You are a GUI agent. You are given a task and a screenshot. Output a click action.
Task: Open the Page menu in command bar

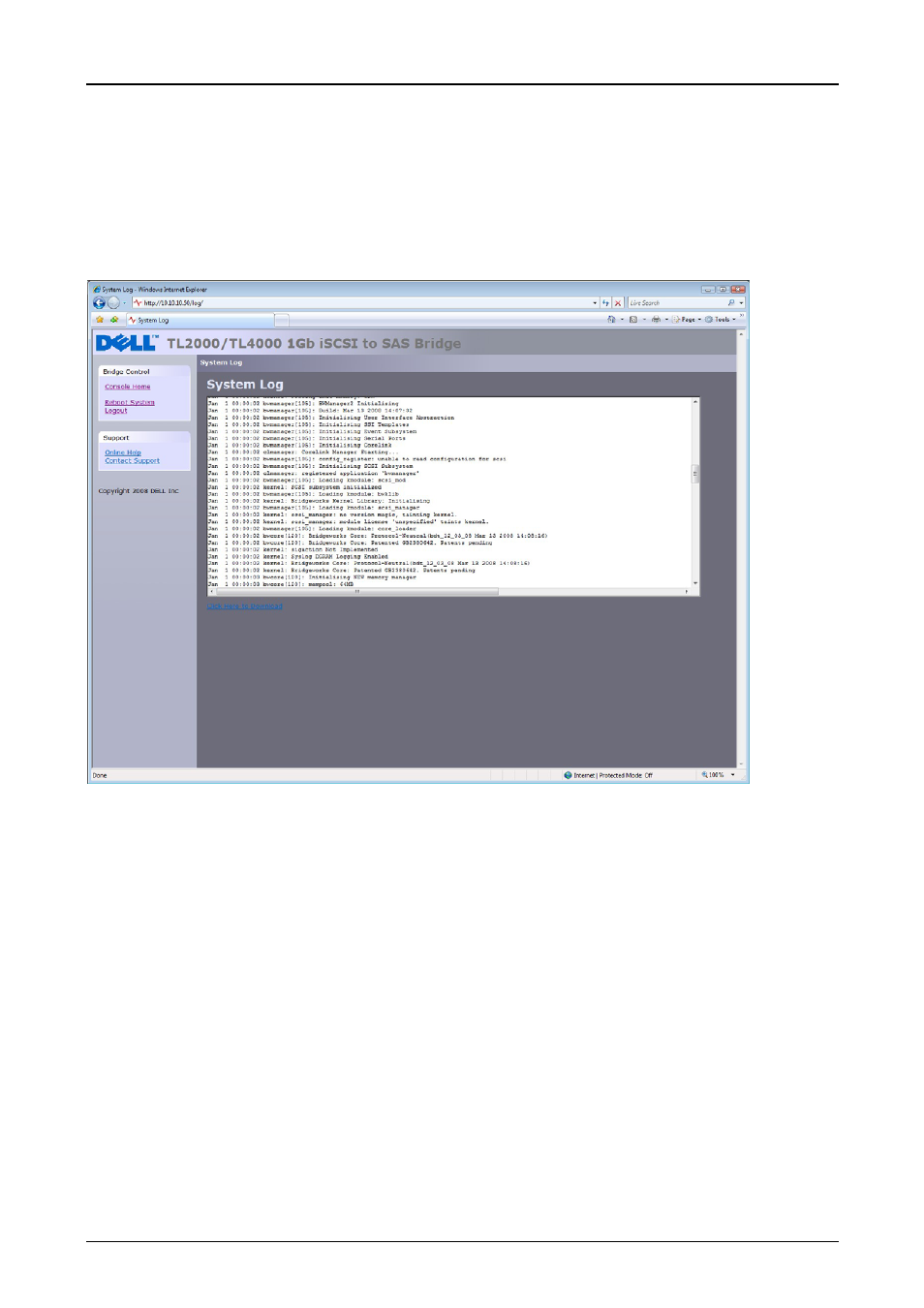tap(689, 320)
